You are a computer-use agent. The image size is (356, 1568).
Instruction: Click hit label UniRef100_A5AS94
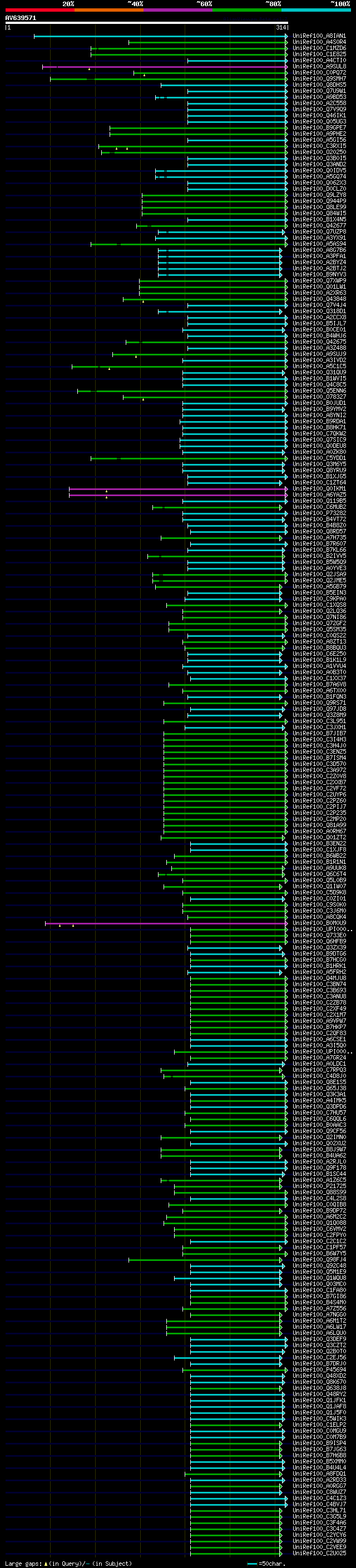(319, 244)
